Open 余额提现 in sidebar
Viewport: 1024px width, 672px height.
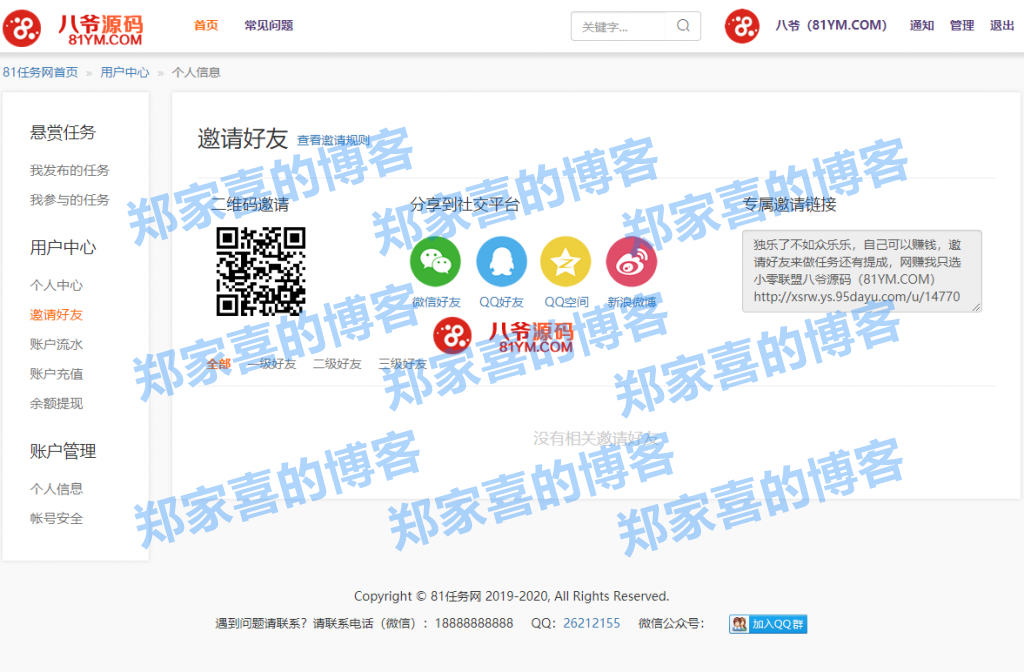point(56,404)
